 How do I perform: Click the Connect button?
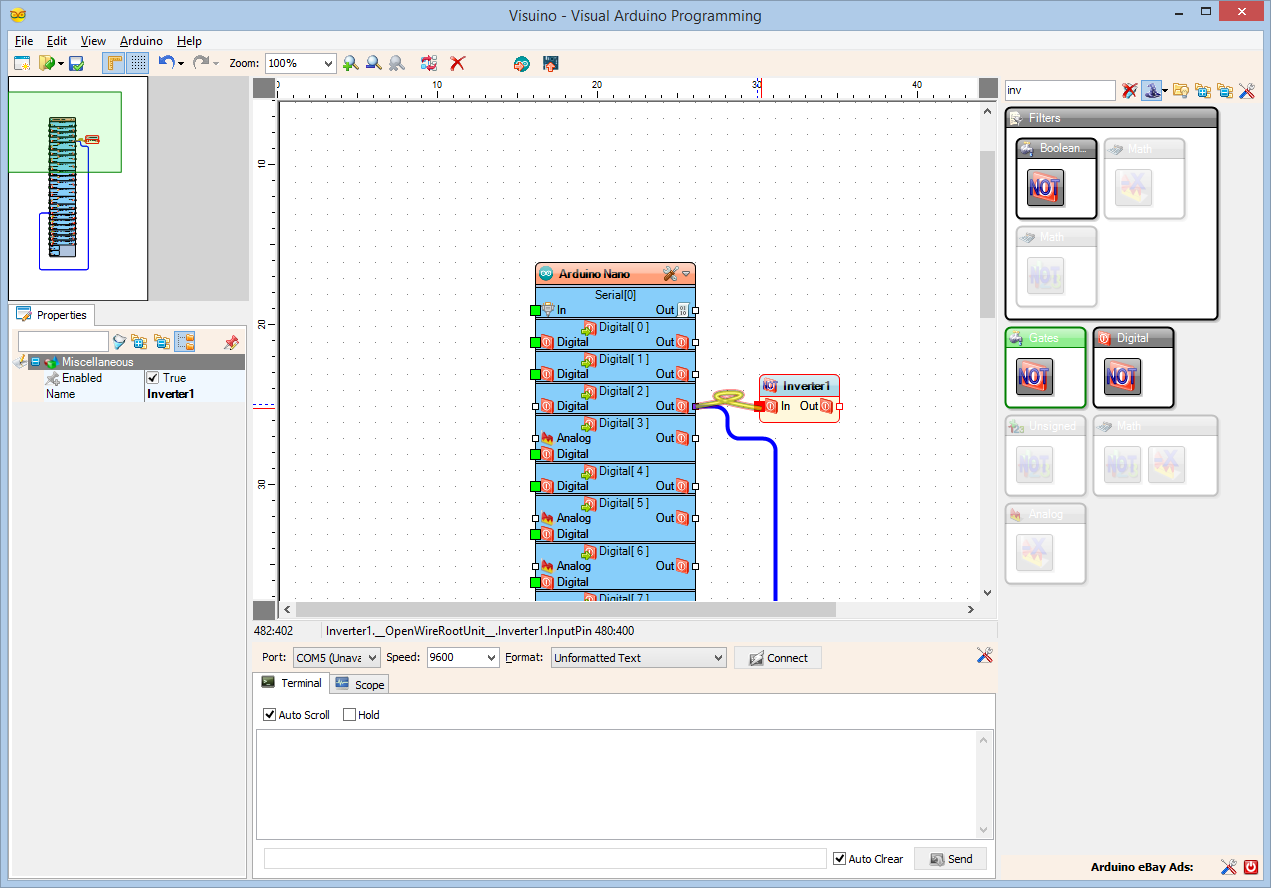tap(778, 657)
